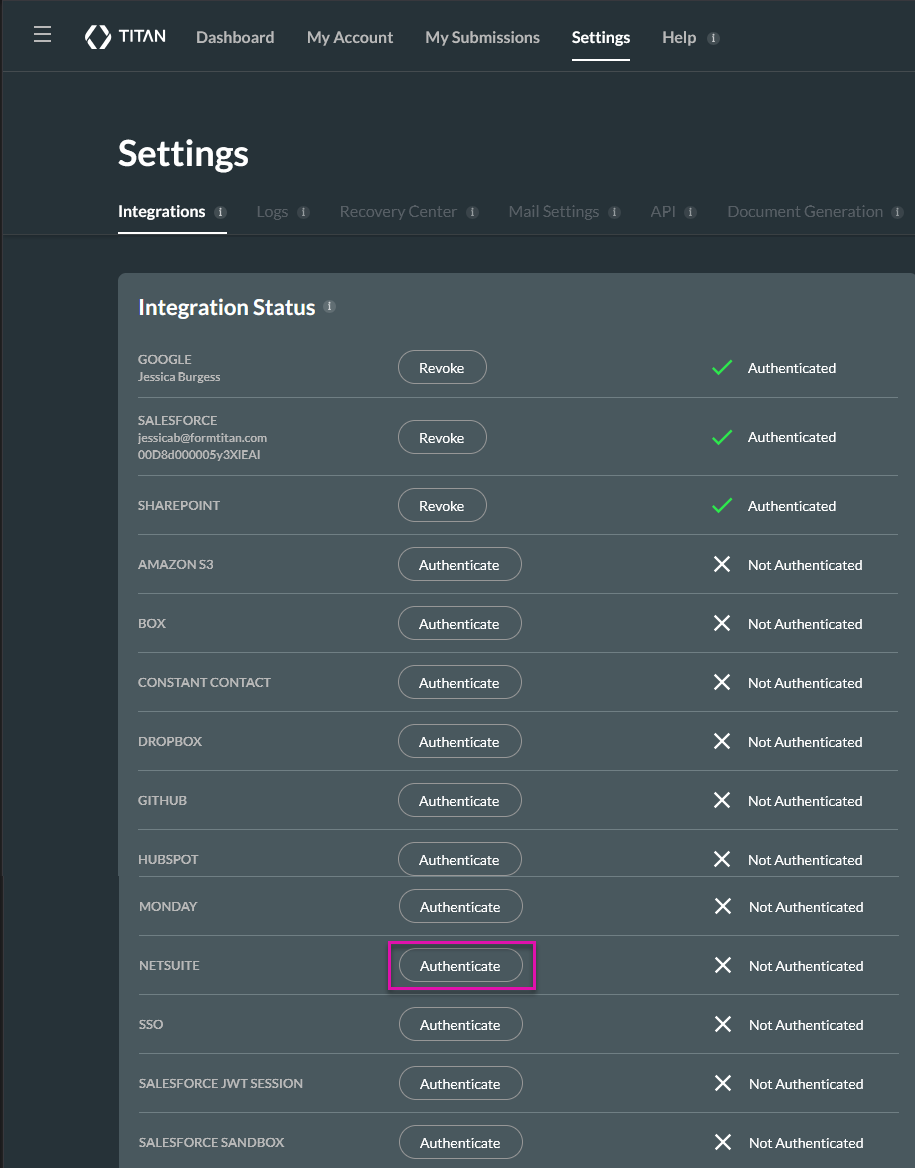Switch to the Document Generation tab
Screen dimensions: 915x1168
point(805,212)
